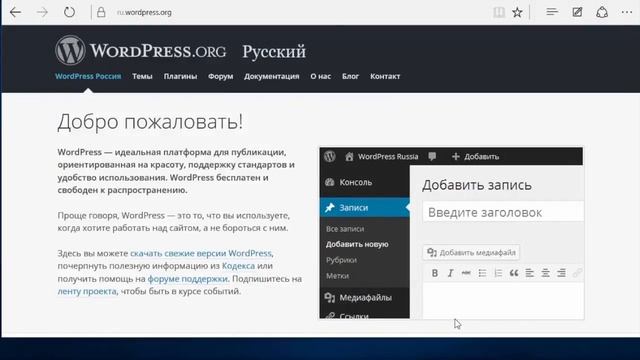Open the Документация menu item

coord(271,76)
